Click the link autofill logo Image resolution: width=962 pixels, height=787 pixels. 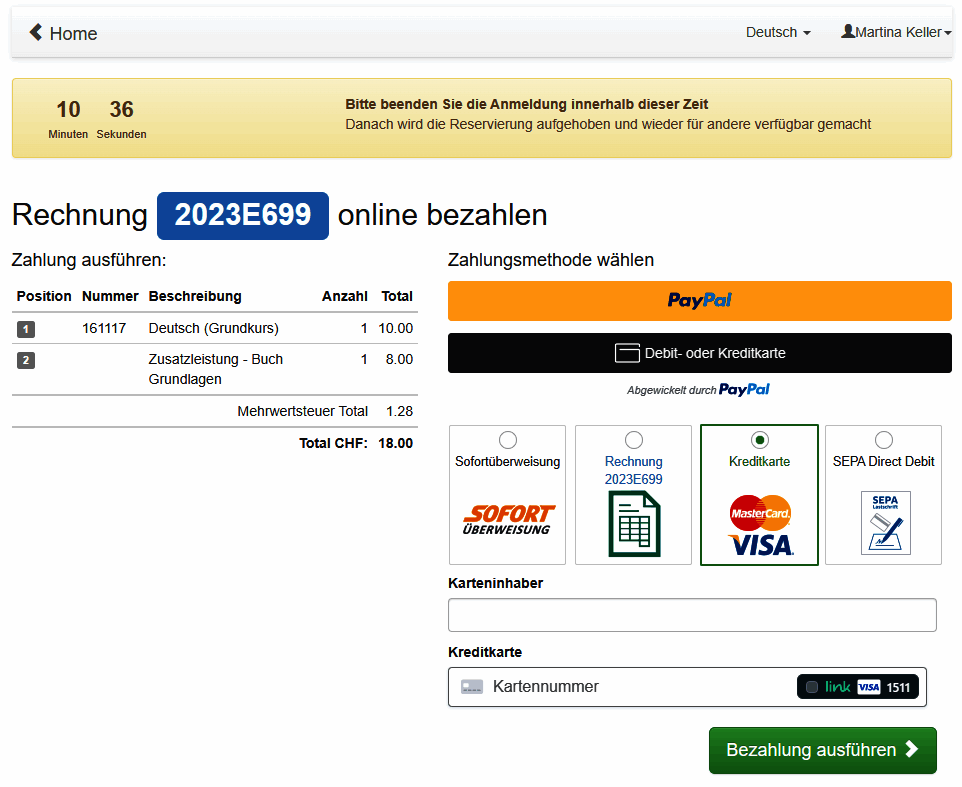tap(837, 686)
